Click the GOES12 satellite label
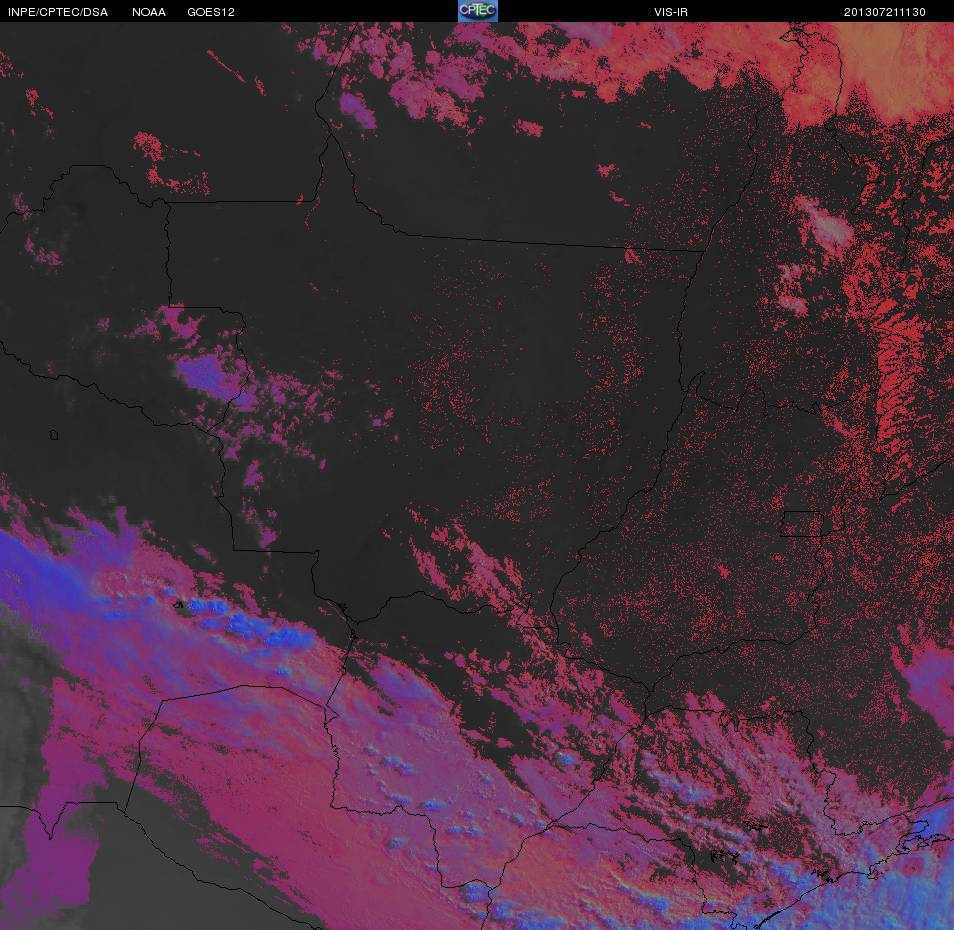This screenshot has height=930, width=954. (x=211, y=12)
